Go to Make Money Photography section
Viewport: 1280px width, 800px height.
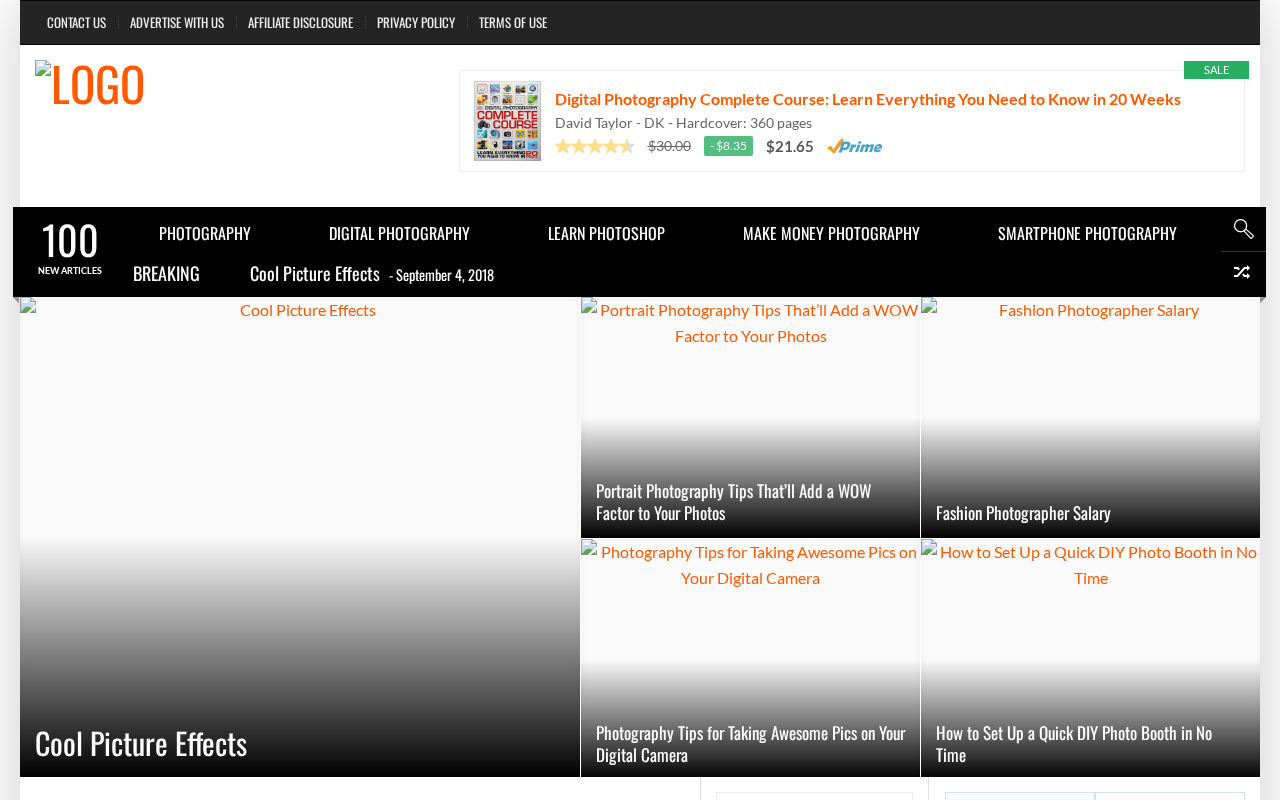pyautogui.click(x=831, y=233)
